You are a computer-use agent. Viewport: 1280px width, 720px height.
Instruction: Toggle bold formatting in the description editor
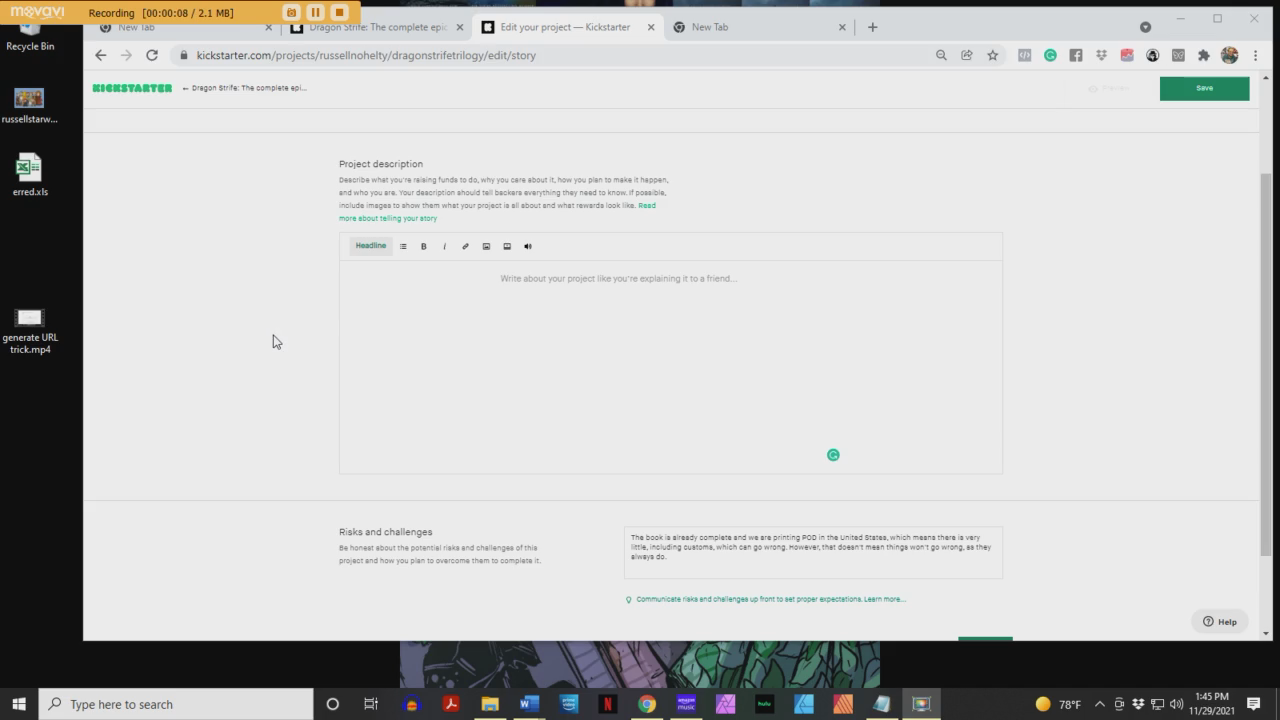tap(423, 246)
